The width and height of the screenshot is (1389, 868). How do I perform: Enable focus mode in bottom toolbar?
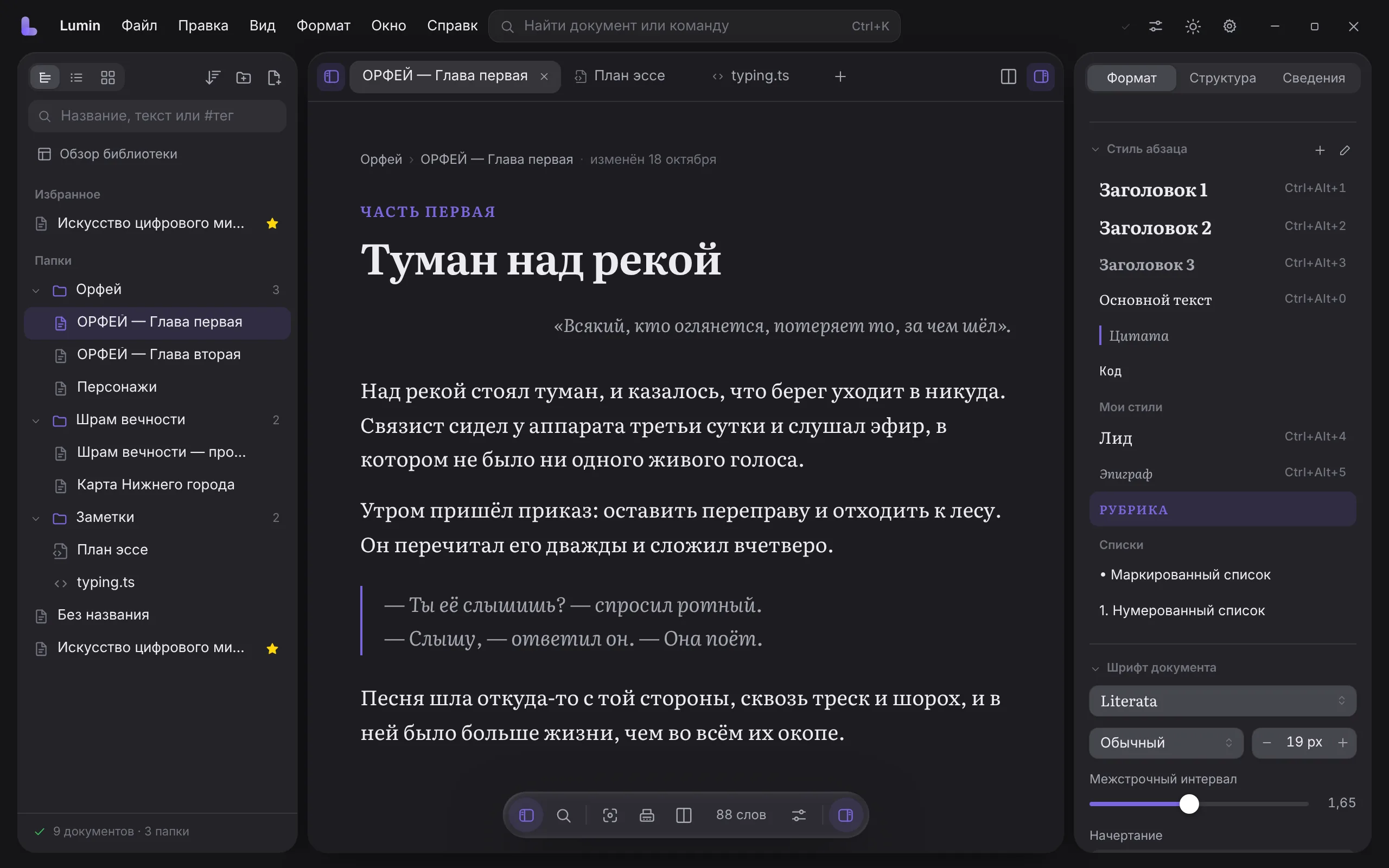[x=609, y=815]
